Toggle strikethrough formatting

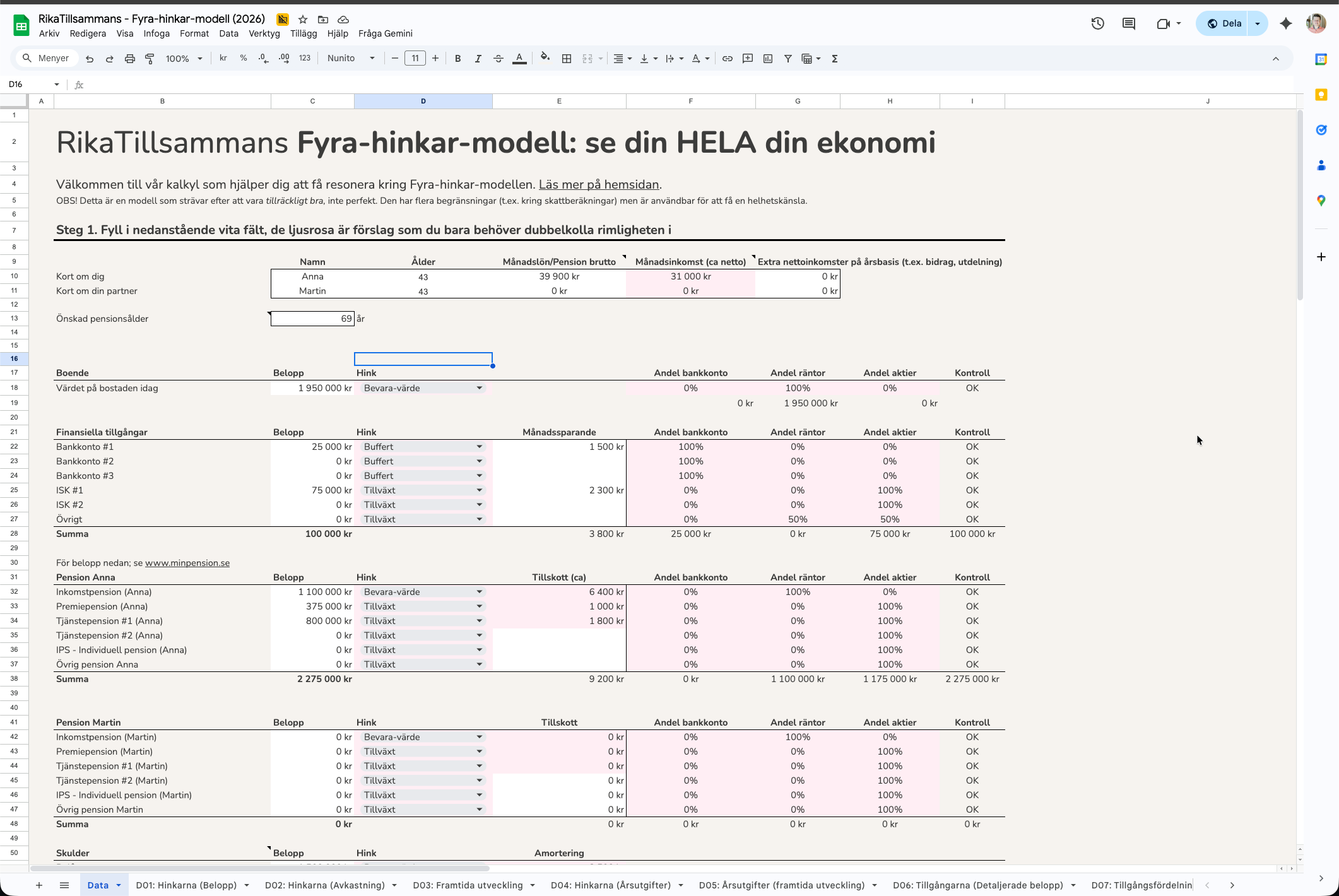(x=498, y=59)
